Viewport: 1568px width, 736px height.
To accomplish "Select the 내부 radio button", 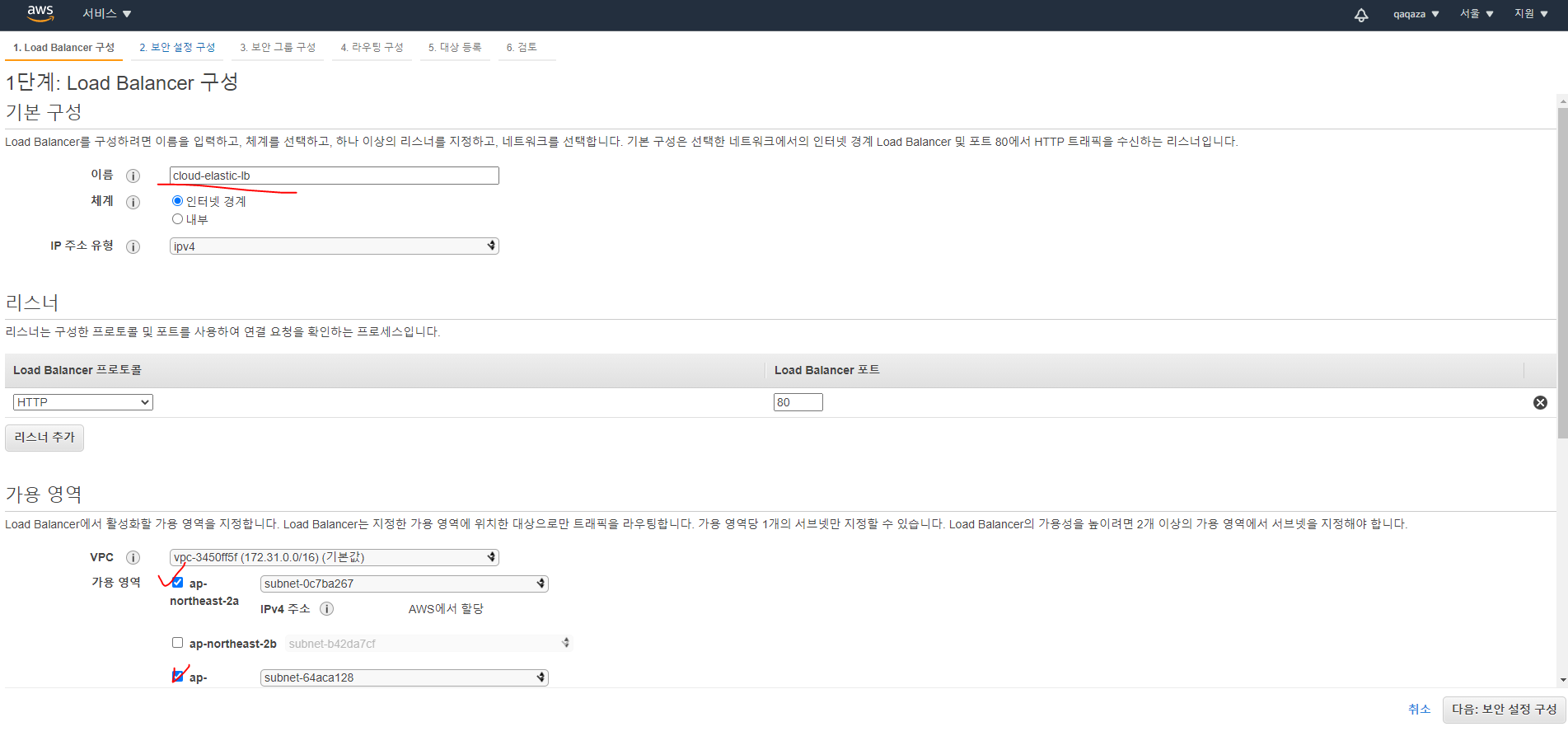I will coord(177,219).
